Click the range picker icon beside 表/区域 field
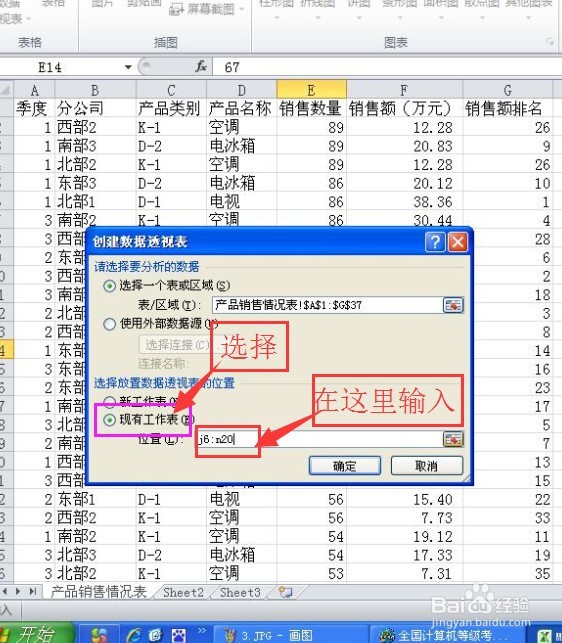This screenshot has height=643, width=562. [x=453, y=305]
